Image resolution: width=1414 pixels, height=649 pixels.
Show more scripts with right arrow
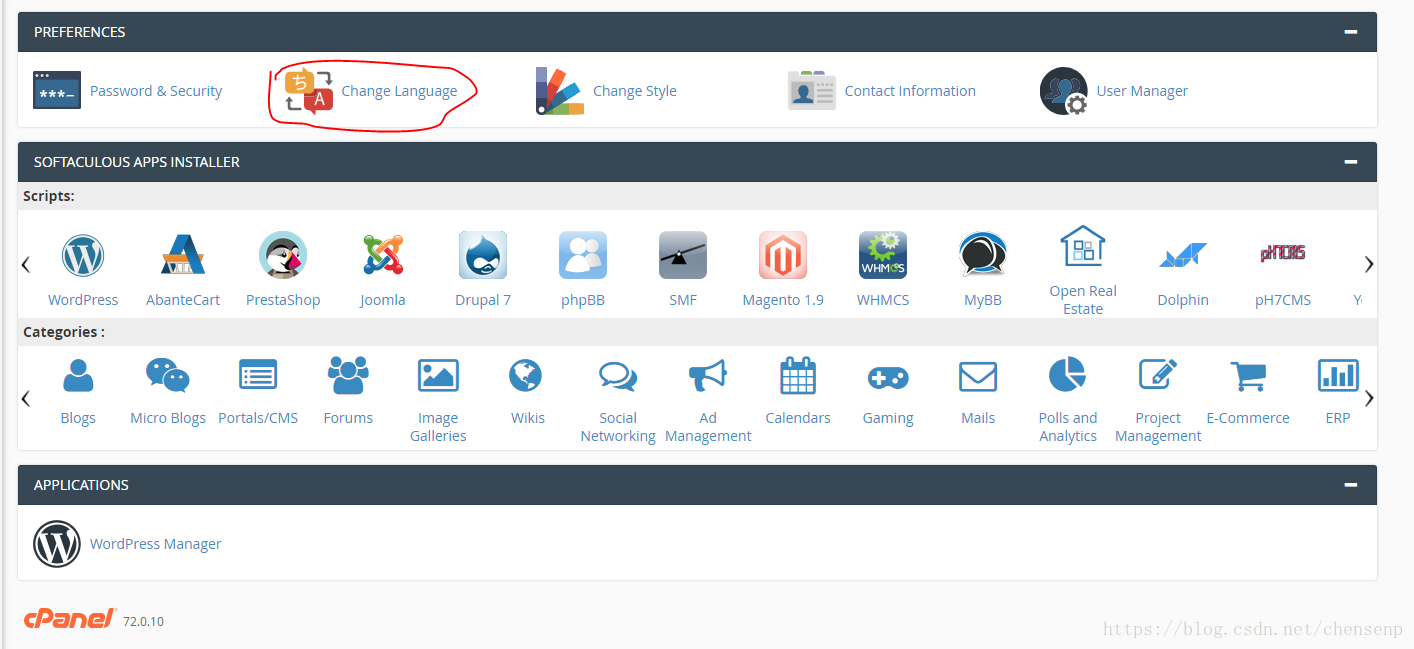coord(1369,265)
